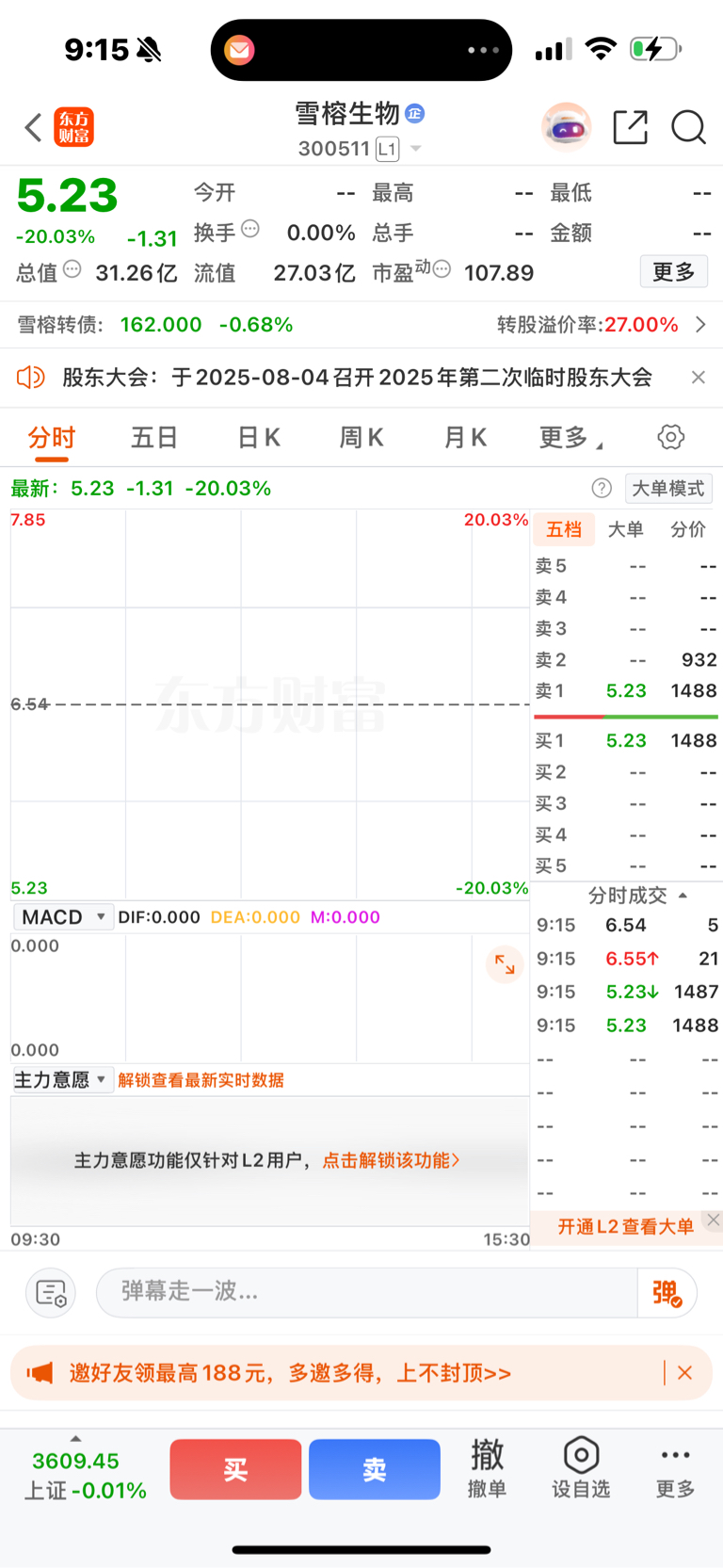The height and width of the screenshot is (1568, 723).
Task: Open bottom 更多 three-dots menu
Action: 675,1468
